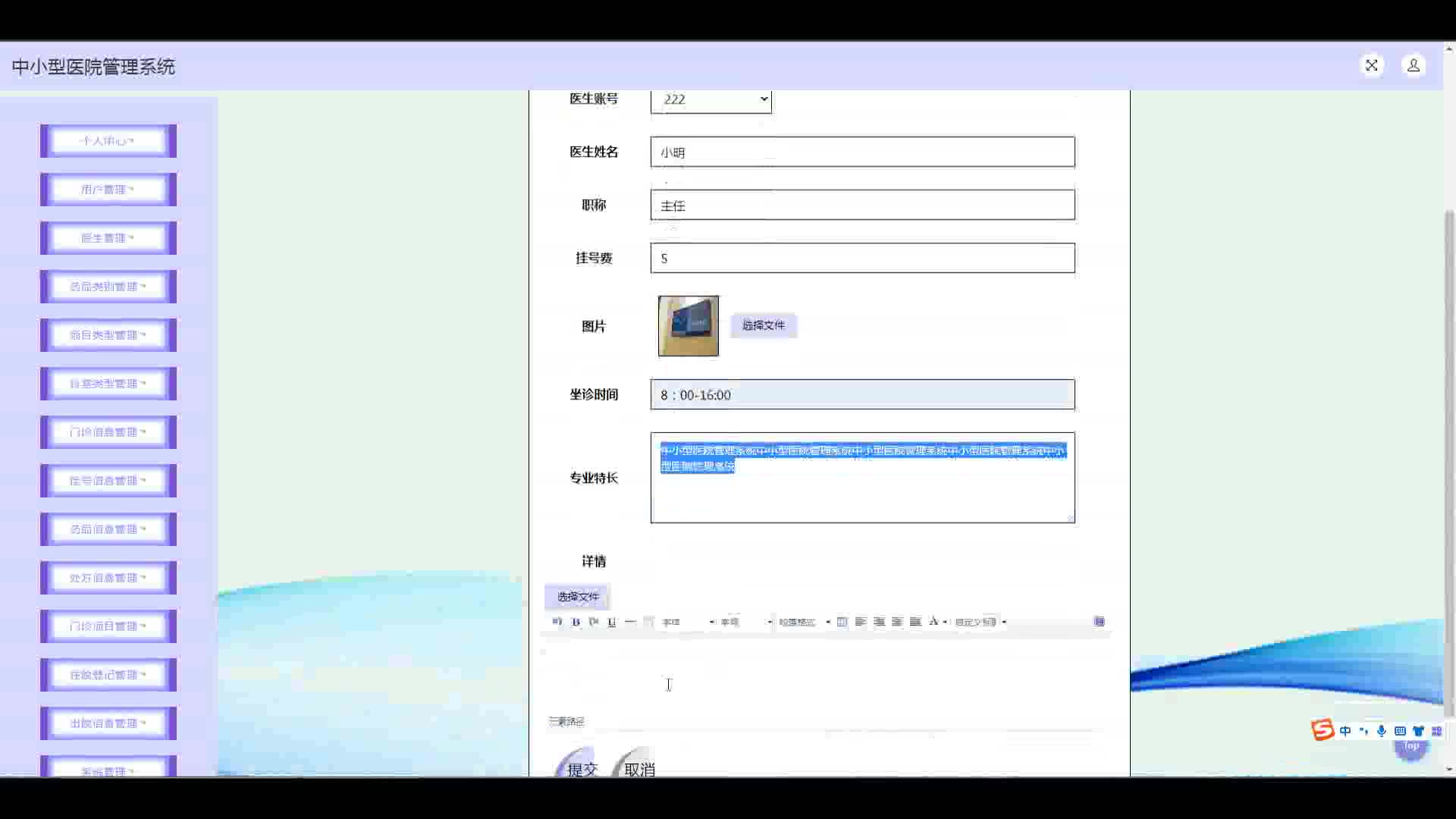Click the Sogou S logo icon
Image resolution: width=1456 pixels, height=819 pixels.
[x=1323, y=730]
